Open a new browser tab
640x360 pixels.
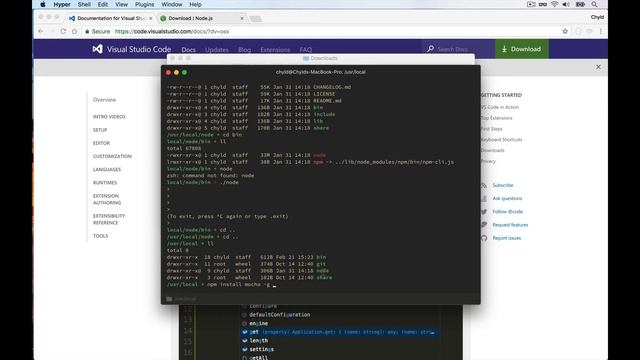(256, 19)
